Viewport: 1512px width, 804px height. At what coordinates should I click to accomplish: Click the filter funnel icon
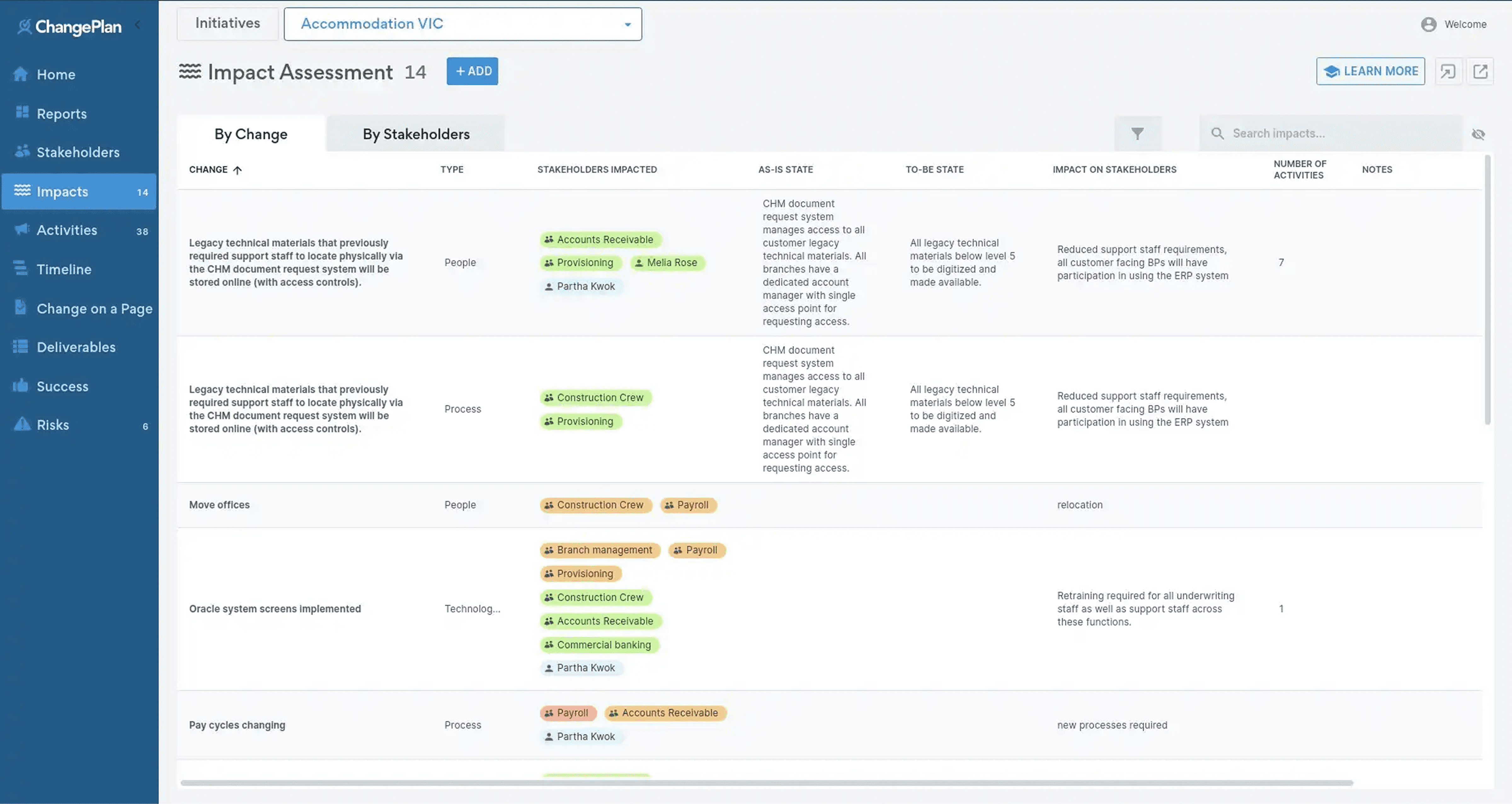[x=1137, y=133]
